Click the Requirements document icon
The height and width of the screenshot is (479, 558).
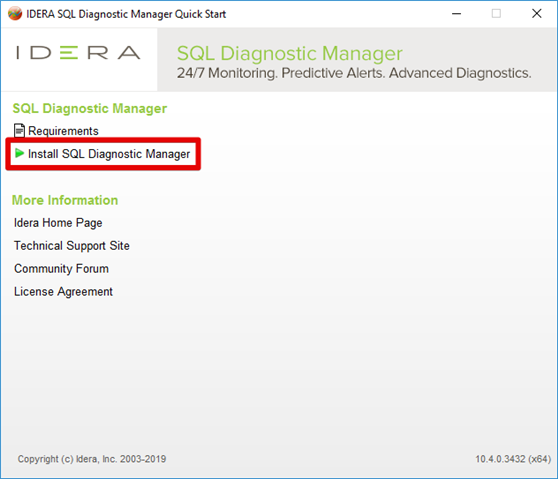pyautogui.click(x=19, y=131)
